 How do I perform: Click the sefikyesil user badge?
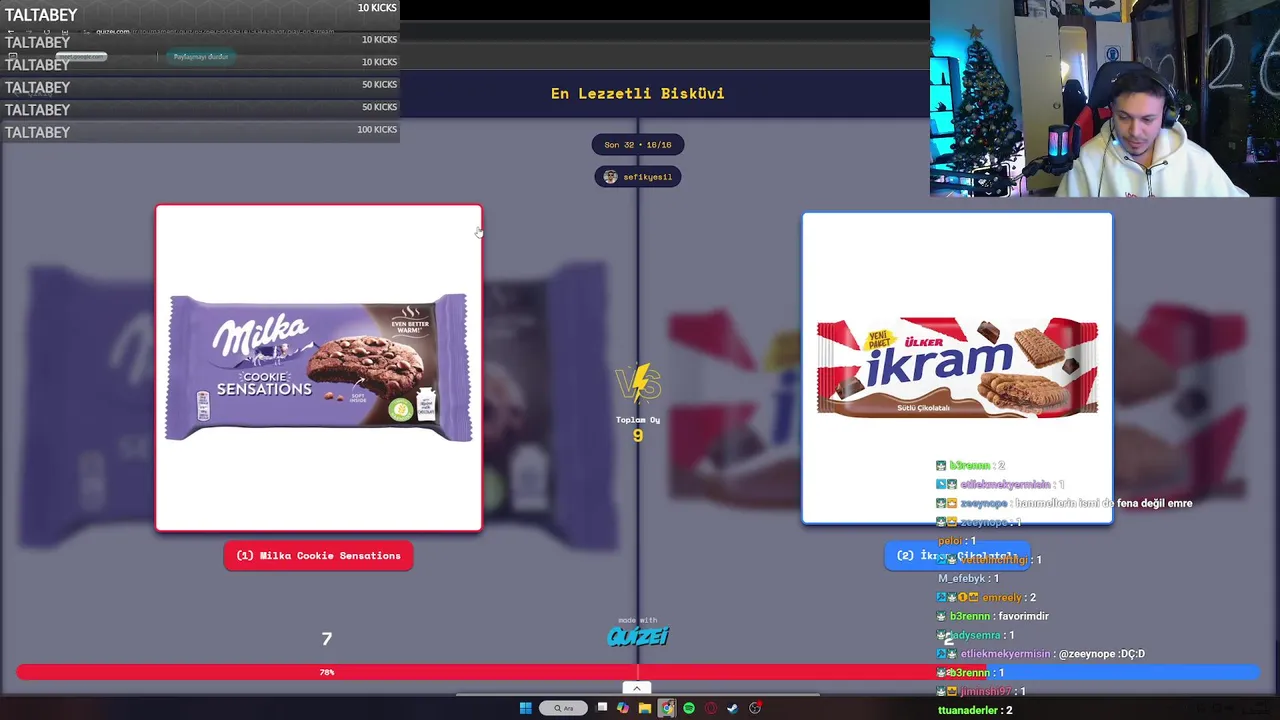[638, 177]
